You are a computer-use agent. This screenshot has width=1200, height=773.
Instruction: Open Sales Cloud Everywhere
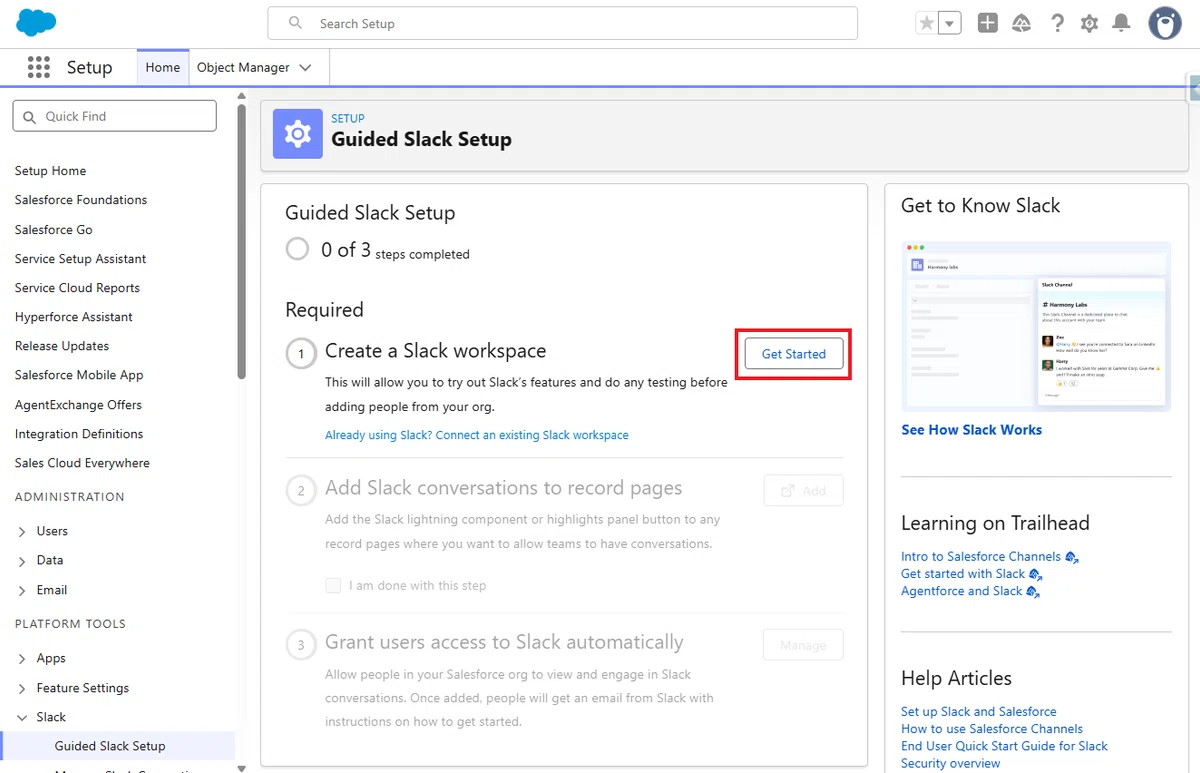click(82, 463)
